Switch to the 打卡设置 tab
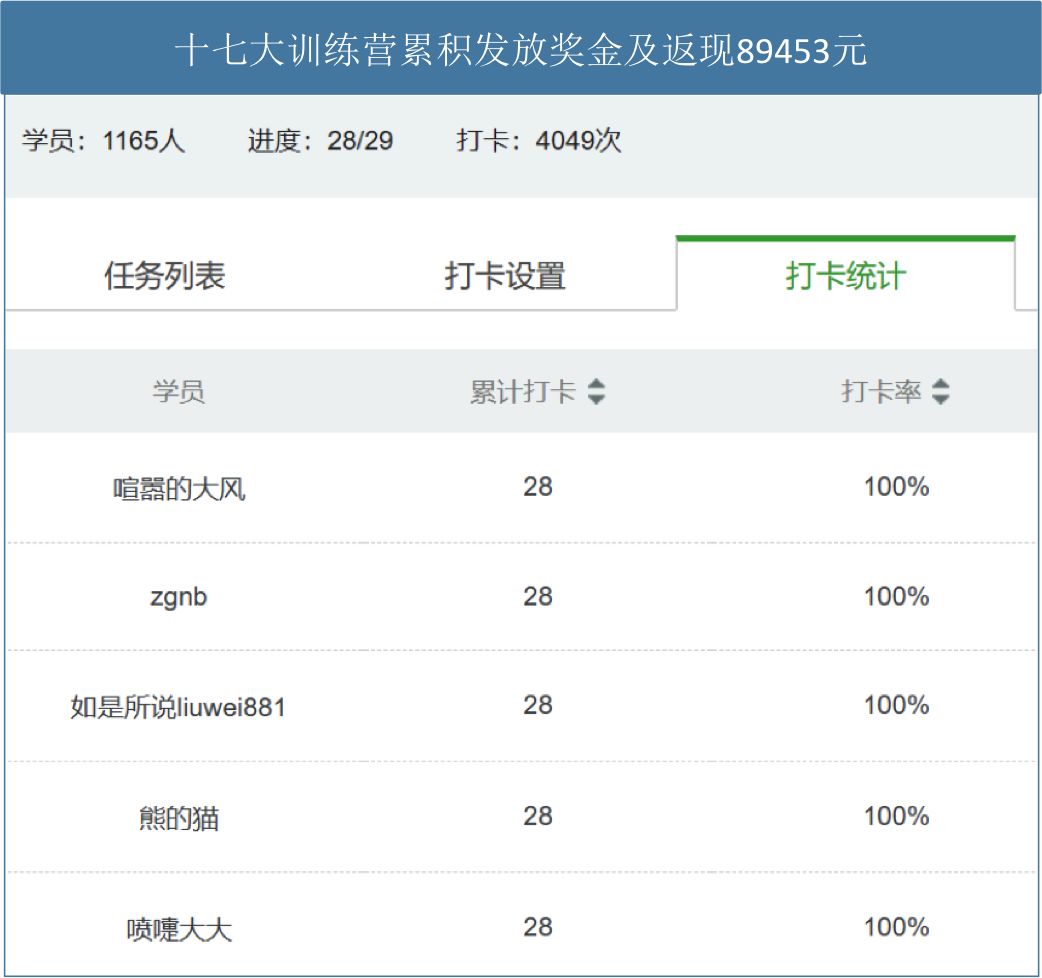 tap(505, 275)
